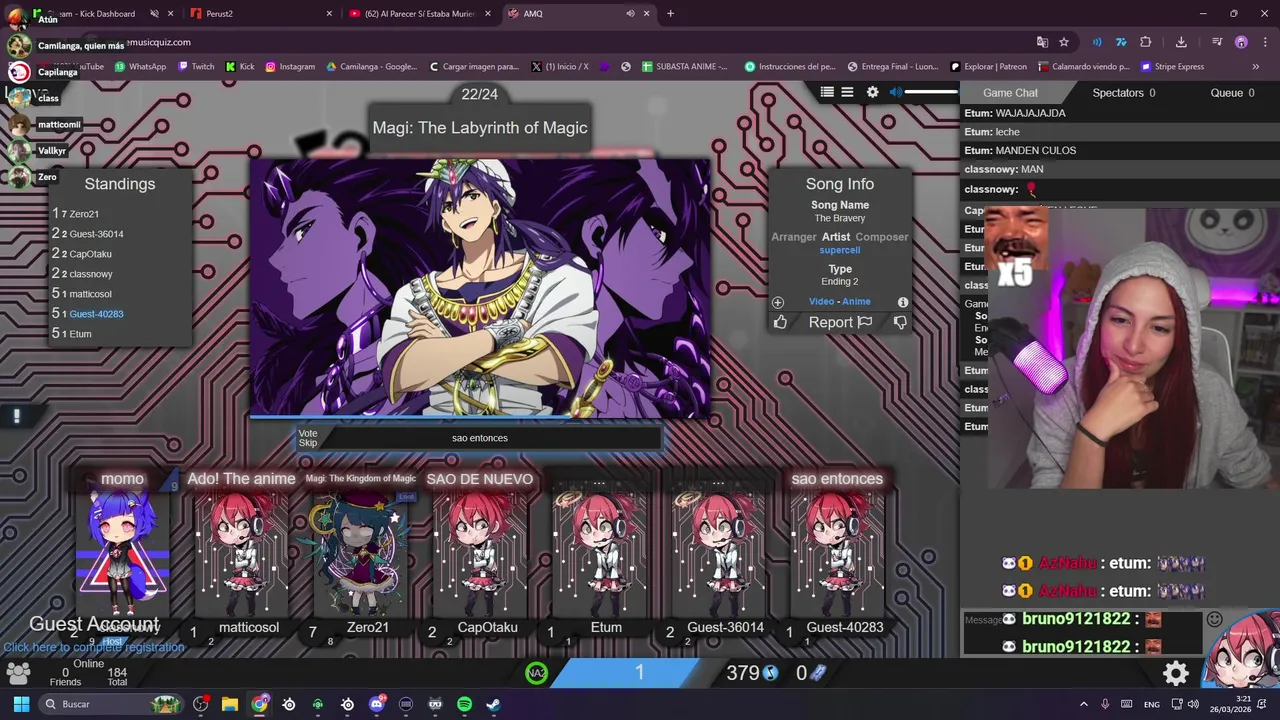Select Guest-40283 in the Standings list
The width and height of the screenshot is (1280, 720).
click(x=96, y=314)
